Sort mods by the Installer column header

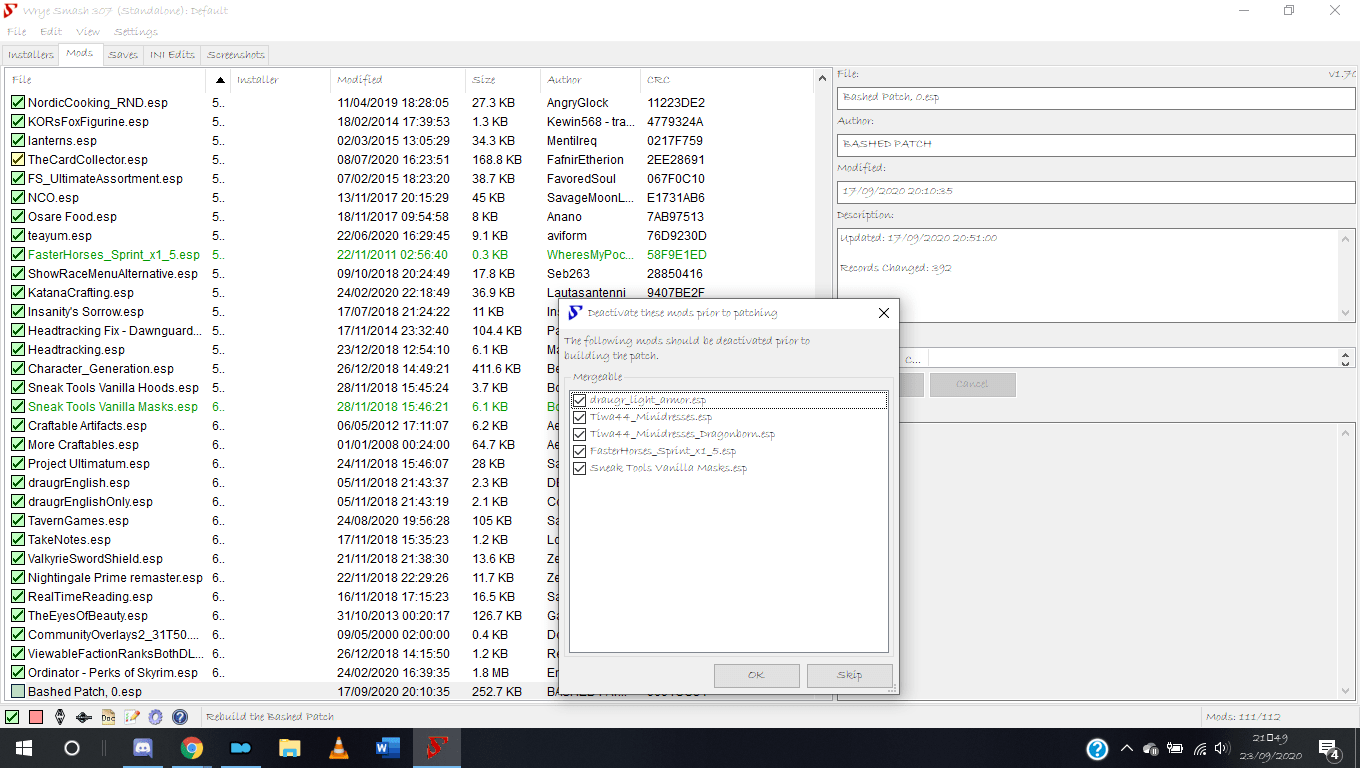pos(280,79)
